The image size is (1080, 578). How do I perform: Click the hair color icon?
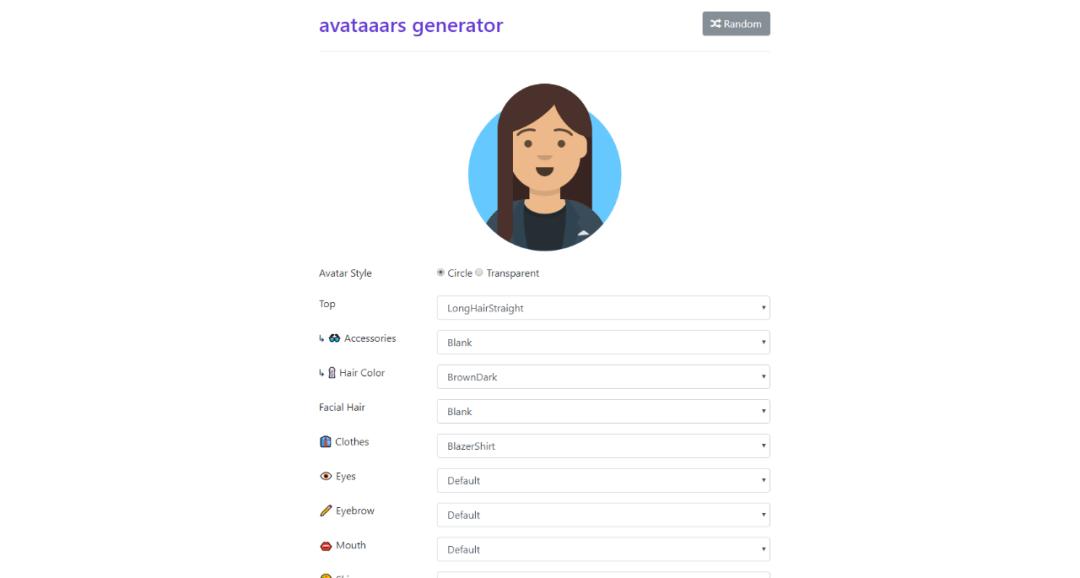[x=331, y=373]
